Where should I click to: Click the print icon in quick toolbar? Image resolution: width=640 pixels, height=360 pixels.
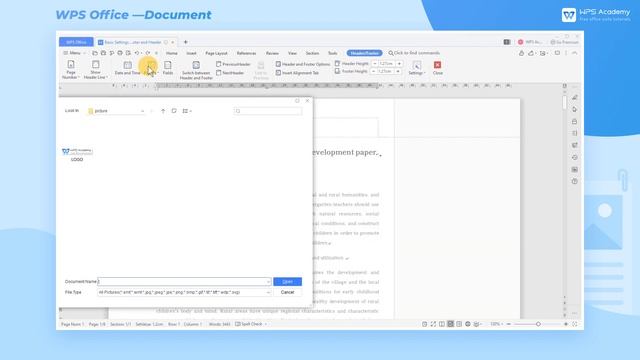click(120, 53)
